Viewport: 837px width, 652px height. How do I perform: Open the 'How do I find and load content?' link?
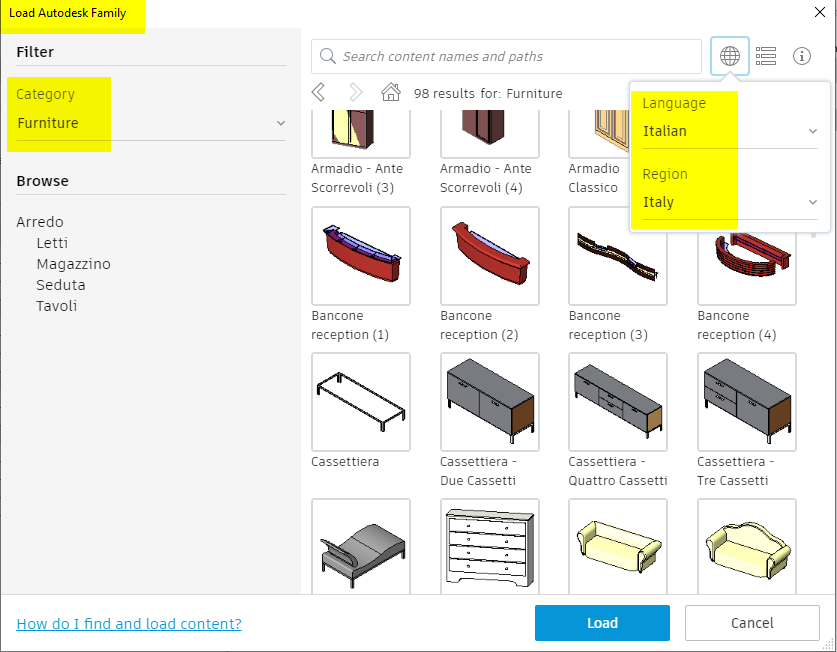pyautogui.click(x=129, y=623)
